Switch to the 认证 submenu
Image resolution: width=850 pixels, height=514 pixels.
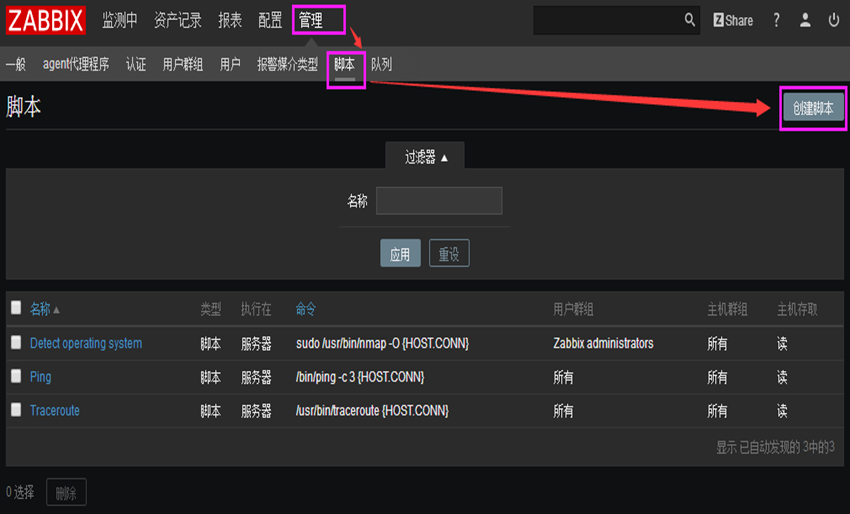click(x=136, y=65)
